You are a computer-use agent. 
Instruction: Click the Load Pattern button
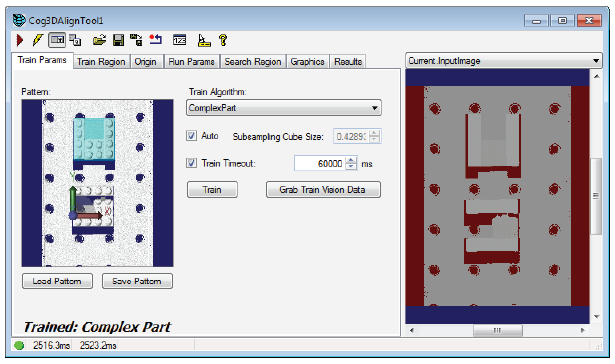[57, 281]
